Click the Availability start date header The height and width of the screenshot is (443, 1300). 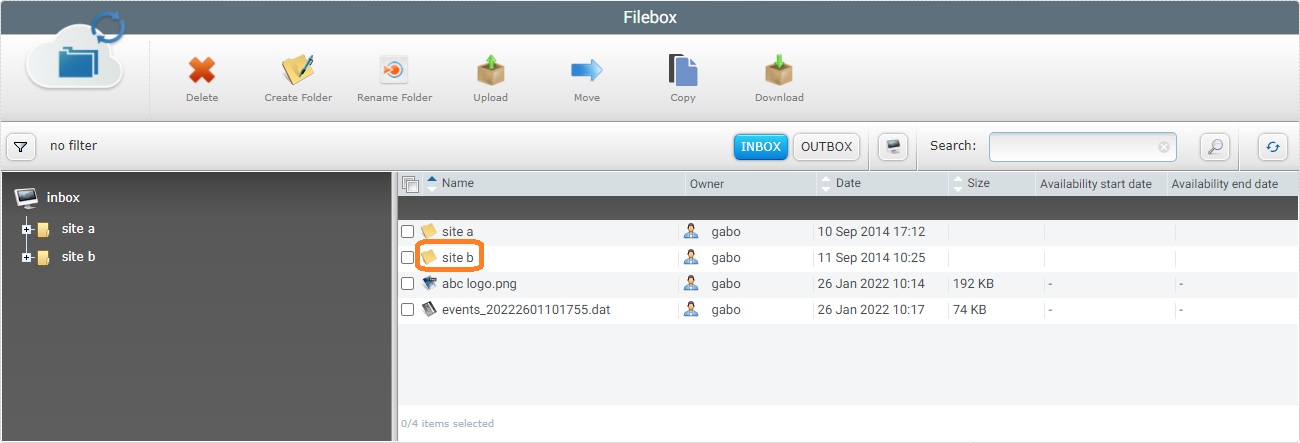point(1096,184)
